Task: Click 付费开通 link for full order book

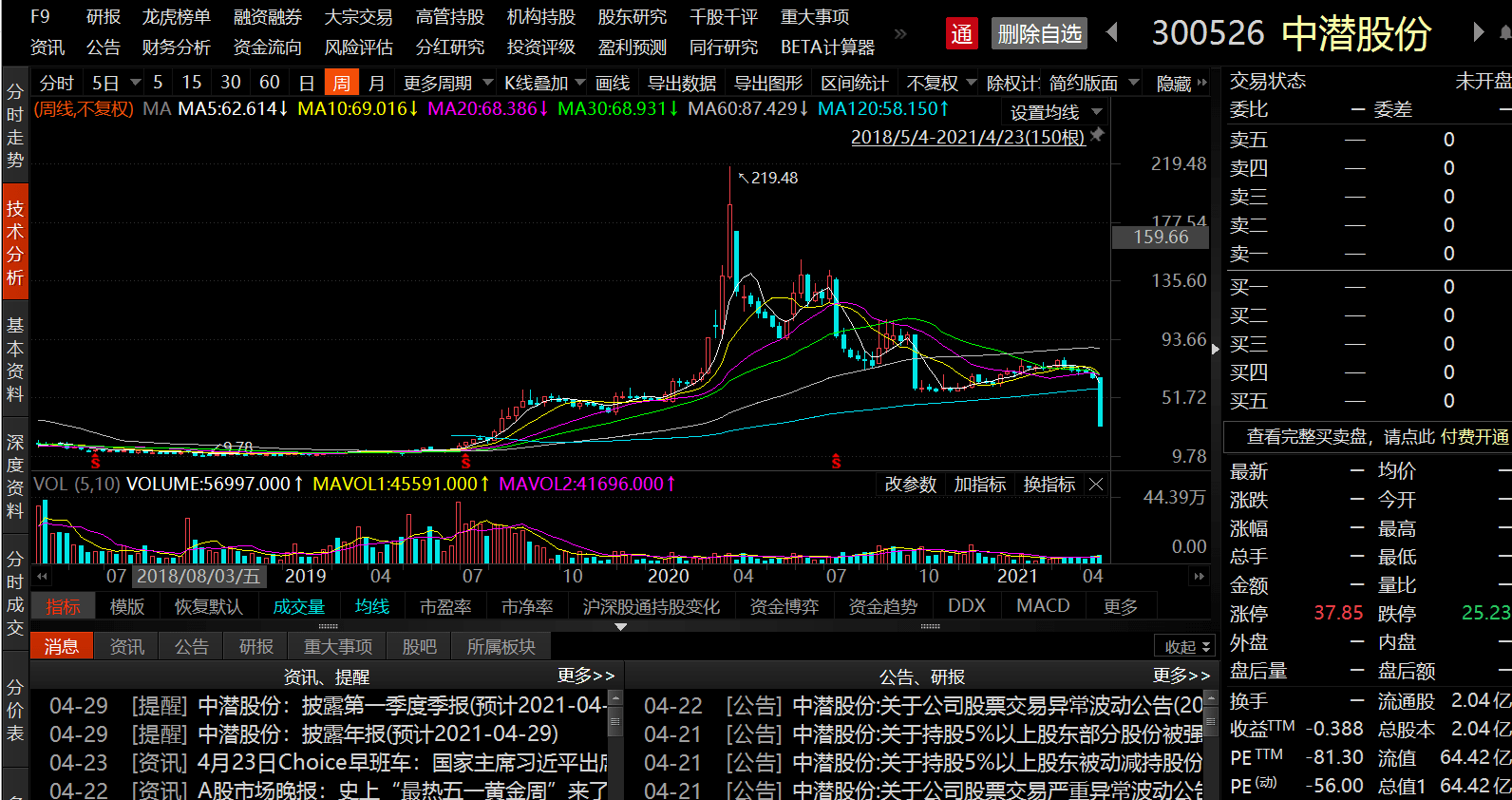Action: click(1474, 436)
